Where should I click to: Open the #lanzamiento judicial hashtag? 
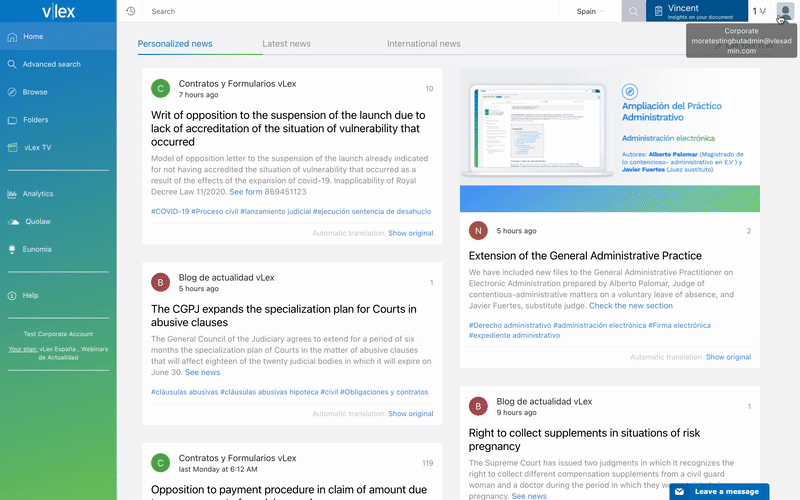[275, 211]
